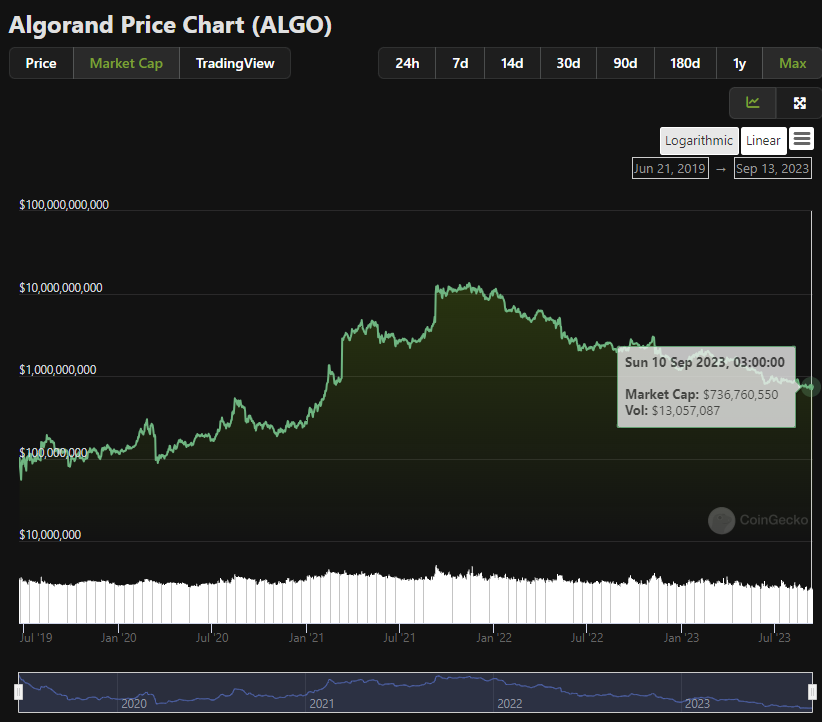Viewport: 822px width, 722px height.
Task: Click 2023 in the navigator timeline
Action: point(697,704)
